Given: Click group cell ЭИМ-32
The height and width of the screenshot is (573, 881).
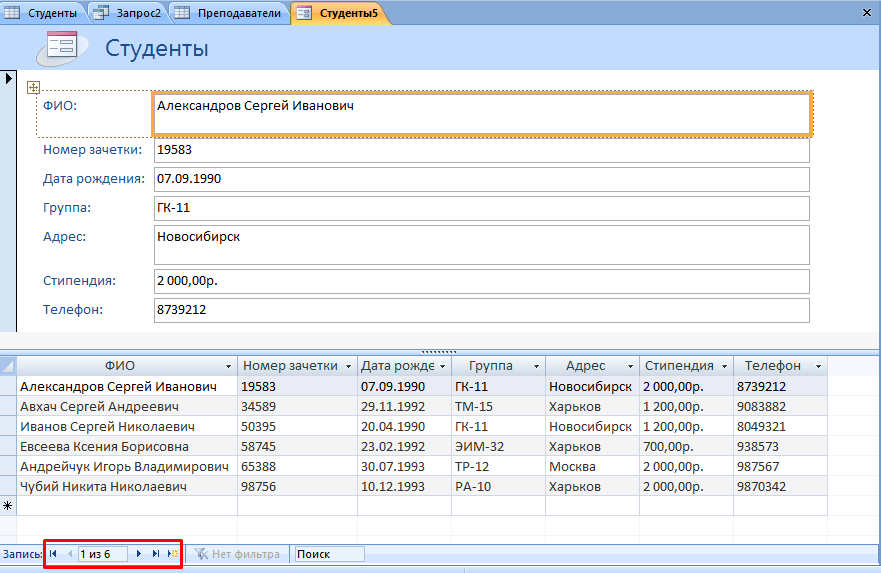Looking at the screenshot, I should 498,447.
